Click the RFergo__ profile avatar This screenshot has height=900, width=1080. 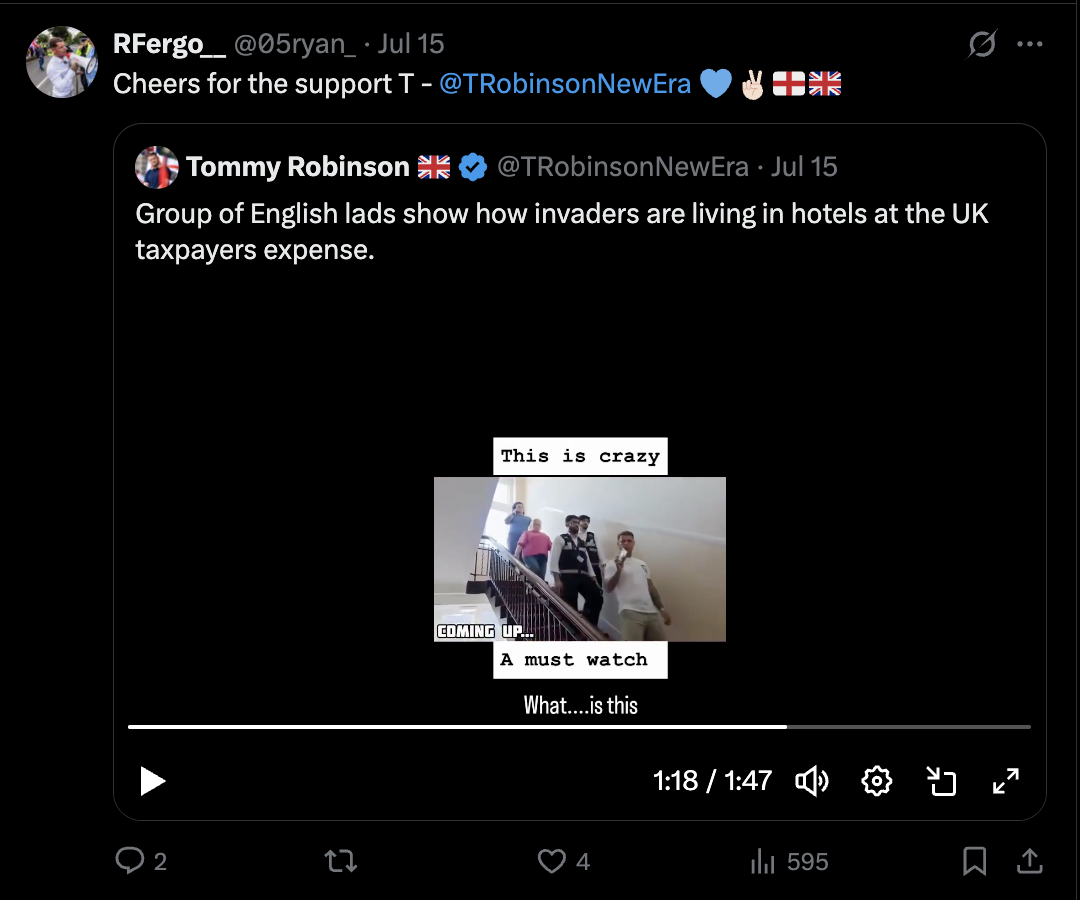61,62
